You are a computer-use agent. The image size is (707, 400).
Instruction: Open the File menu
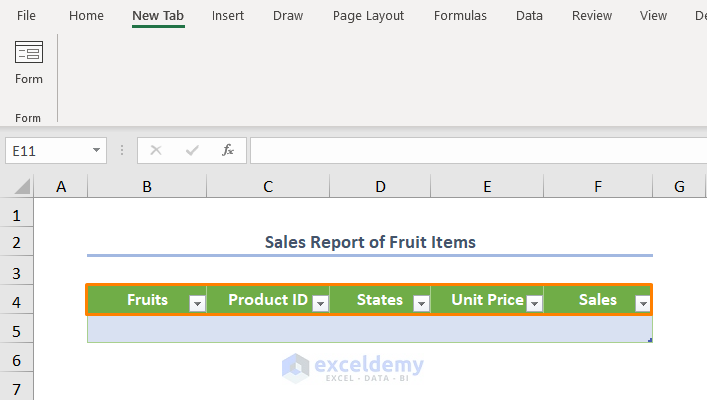point(27,16)
